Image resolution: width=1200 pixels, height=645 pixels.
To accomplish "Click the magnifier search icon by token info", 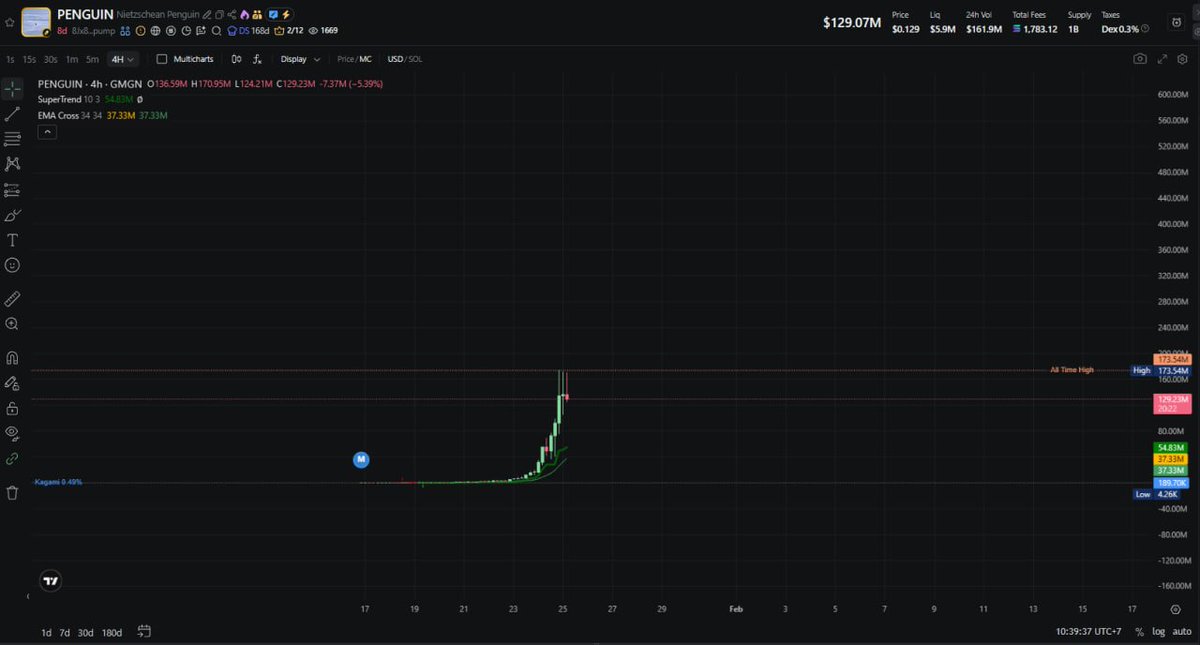I will pyautogui.click(x=216, y=31).
